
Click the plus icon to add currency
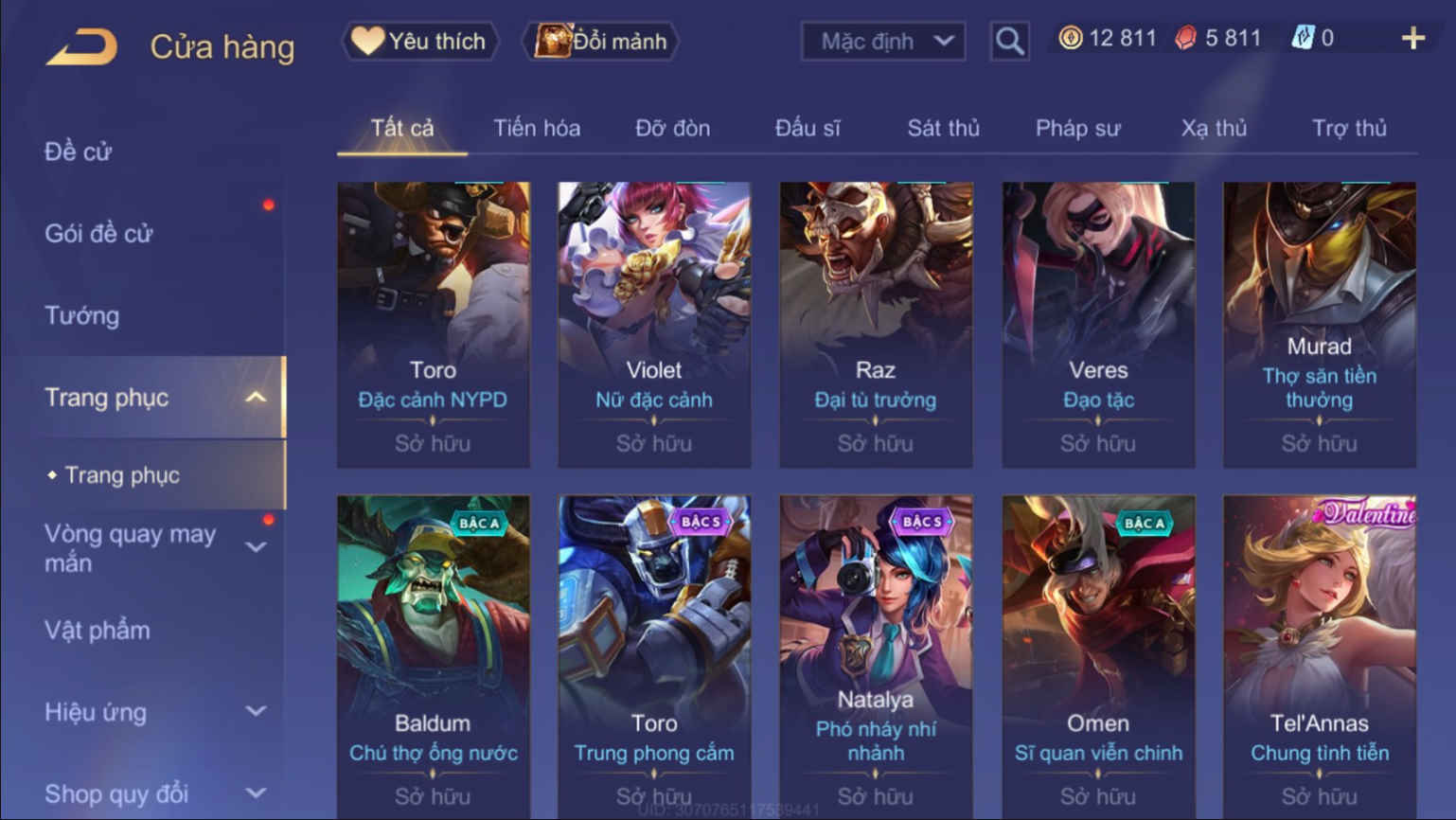[1412, 38]
